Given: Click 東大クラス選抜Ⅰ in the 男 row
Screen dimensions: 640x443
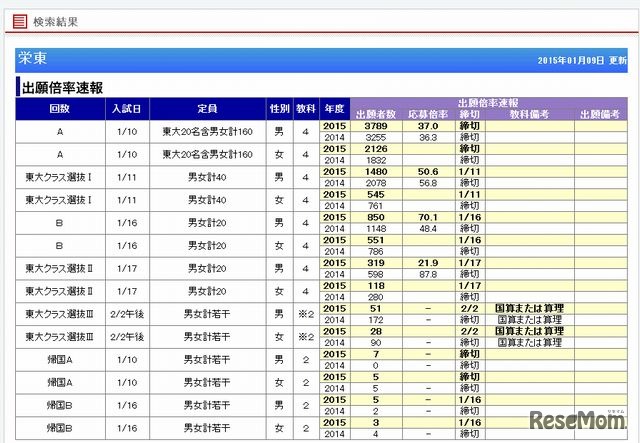Looking at the screenshot, I should tap(58, 178).
